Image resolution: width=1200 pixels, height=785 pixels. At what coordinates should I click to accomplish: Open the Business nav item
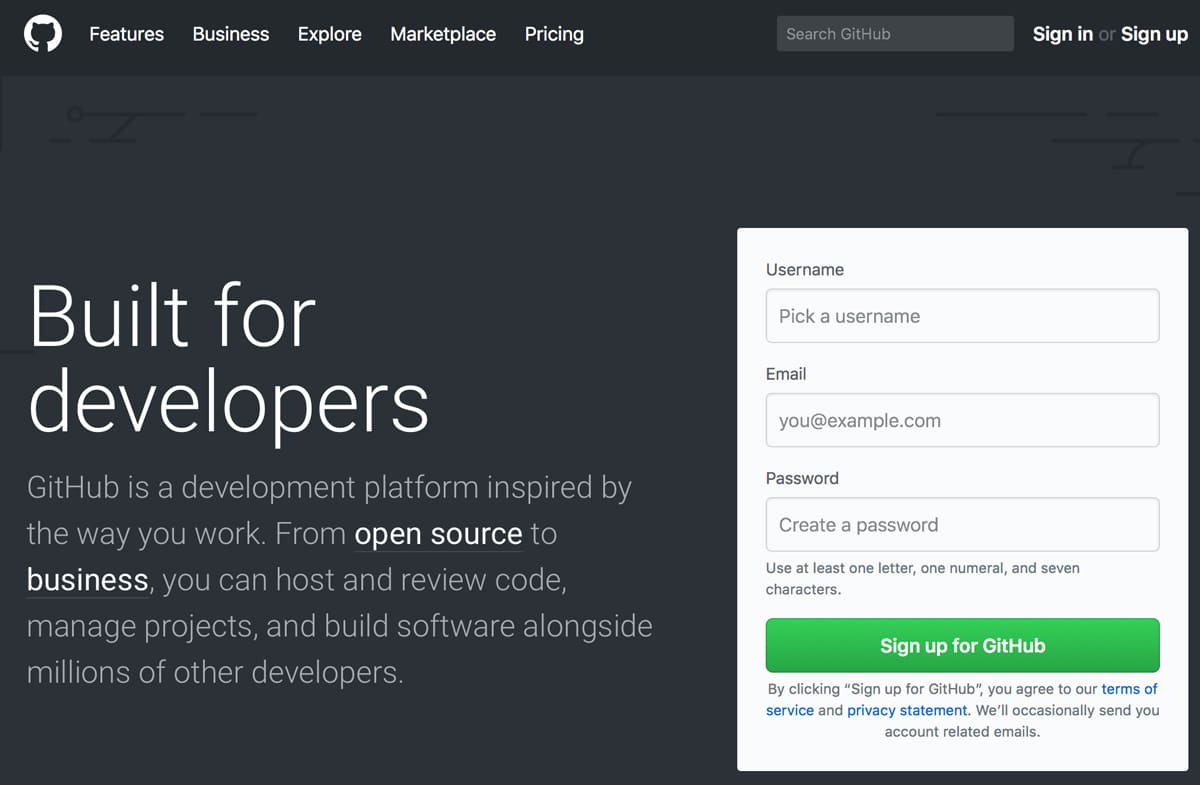coord(231,34)
